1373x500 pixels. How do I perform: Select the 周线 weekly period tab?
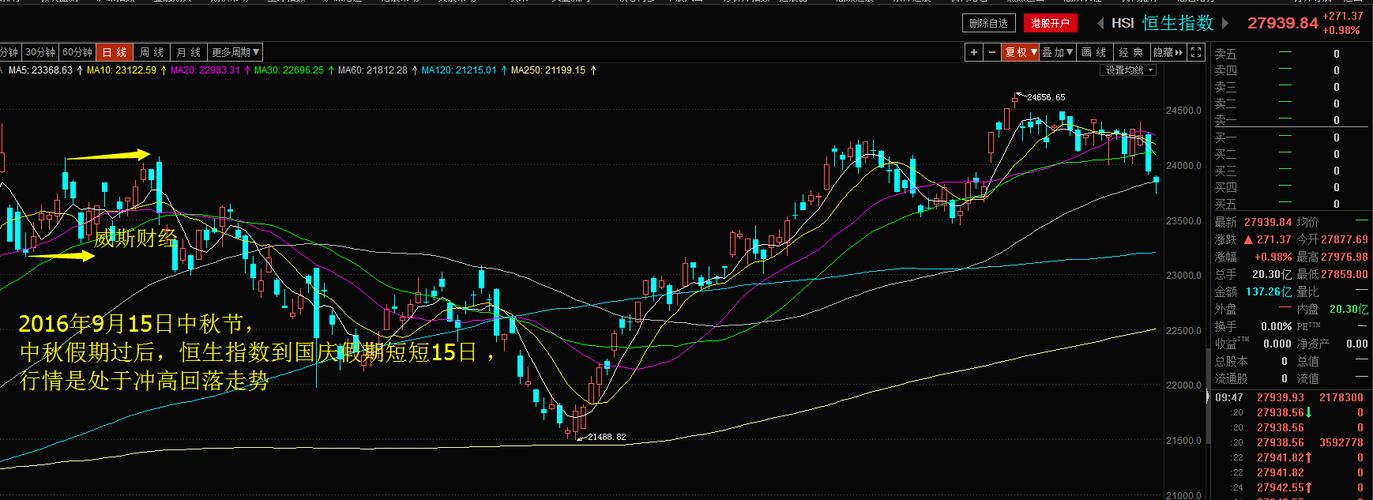152,52
